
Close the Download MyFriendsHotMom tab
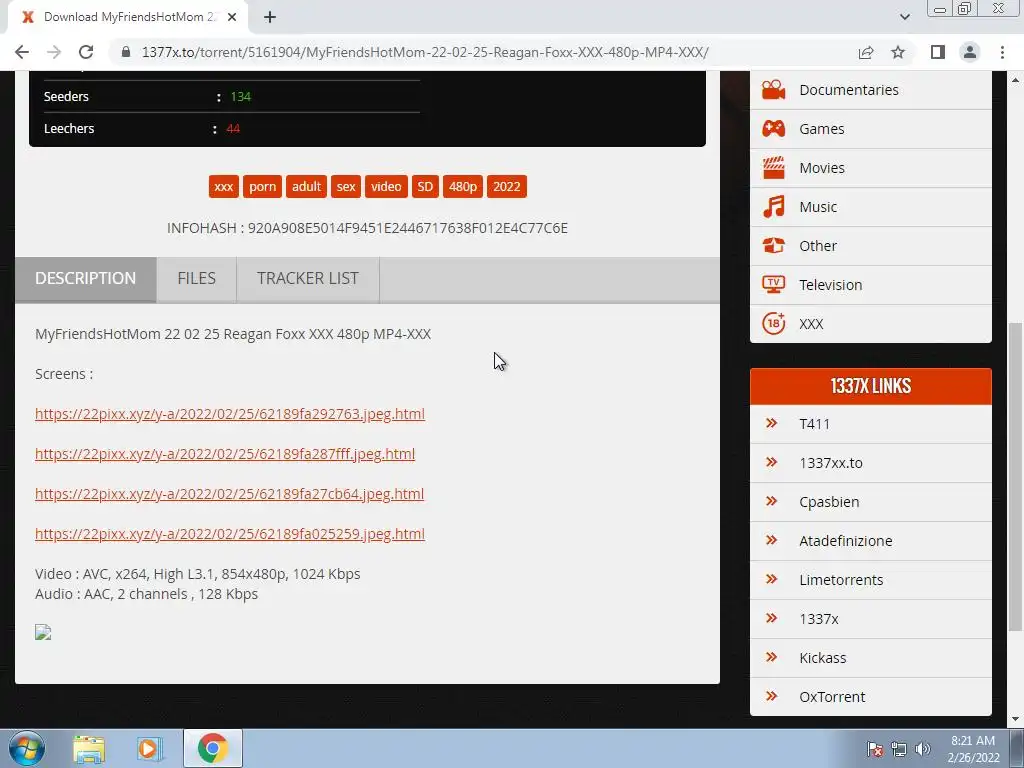click(232, 17)
